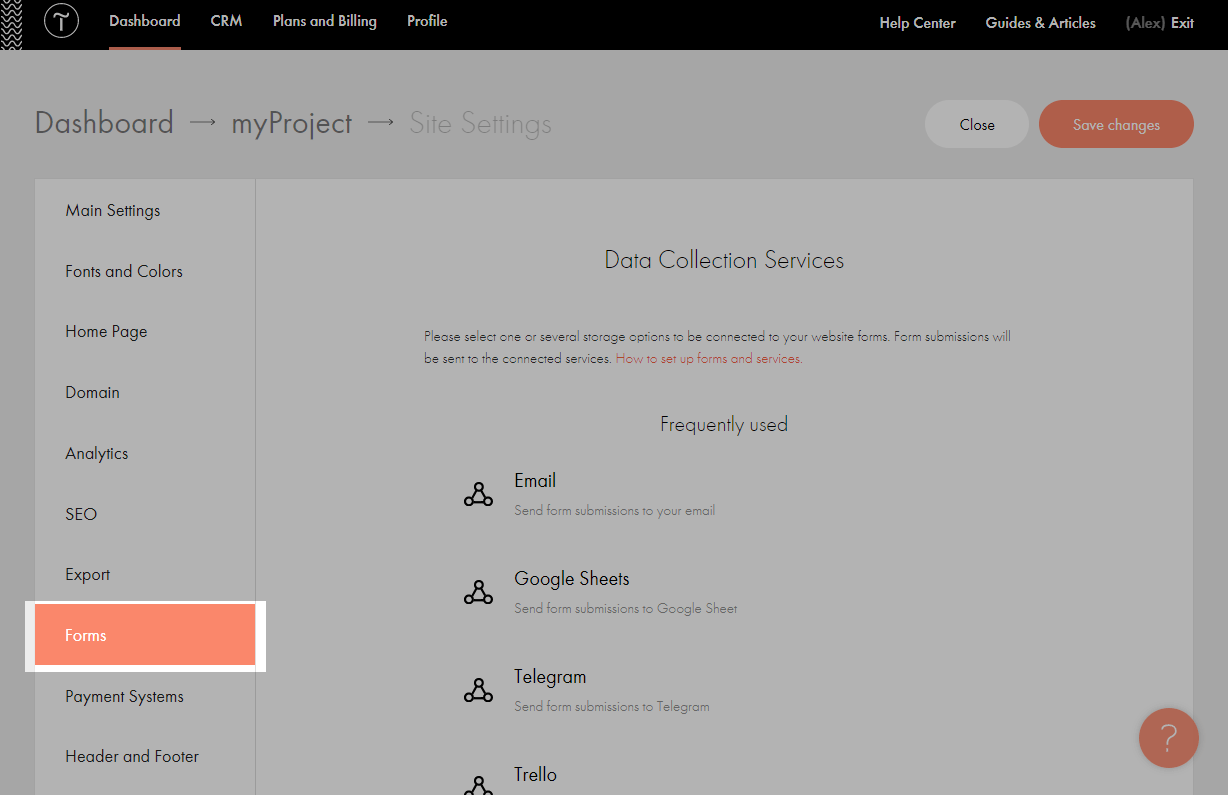Open the CRM menu item
The height and width of the screenshot is (795, 1228).
(226, 21)
